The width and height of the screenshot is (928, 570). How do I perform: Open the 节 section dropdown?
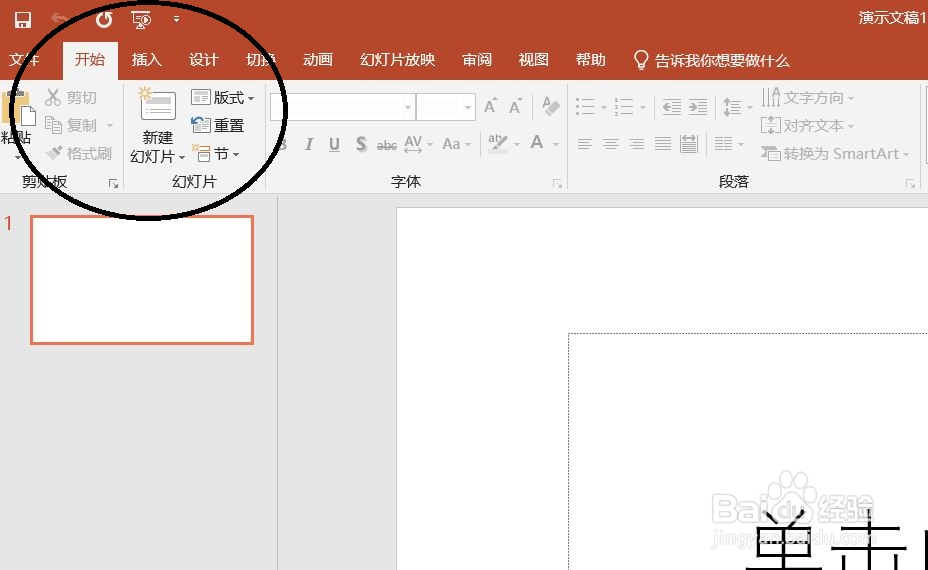pos(215,154)
